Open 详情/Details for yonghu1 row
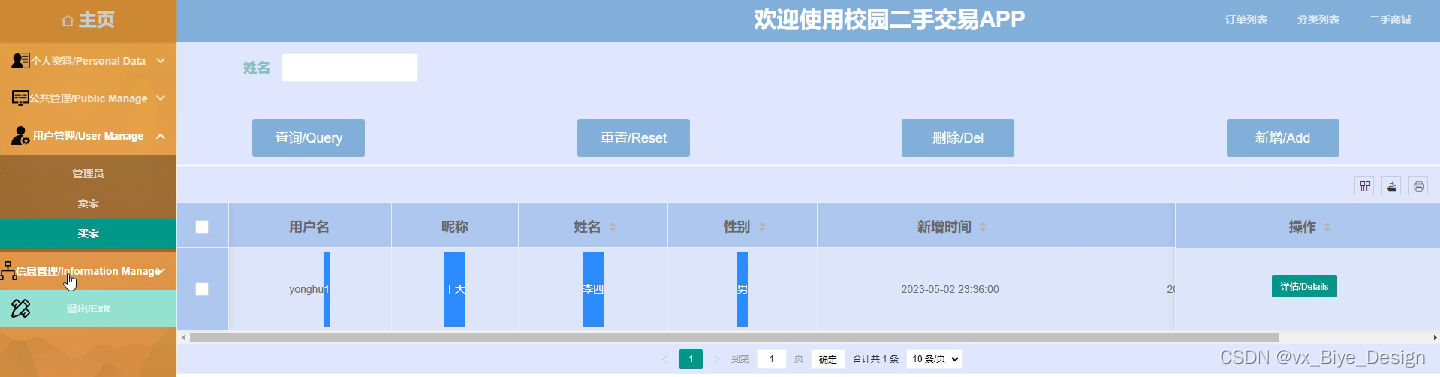 tap(1304, 287)
